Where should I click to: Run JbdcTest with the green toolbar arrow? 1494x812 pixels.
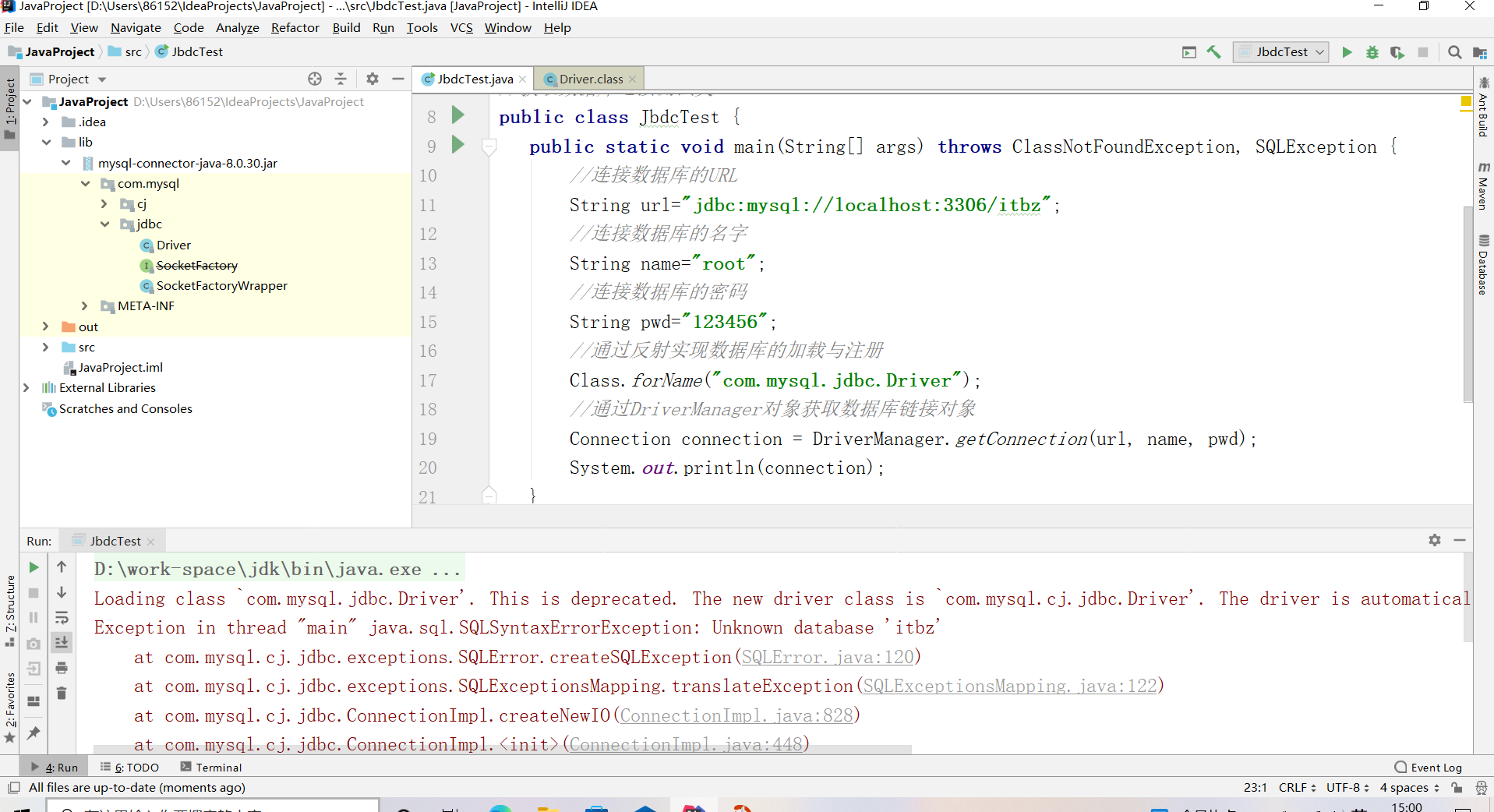pos(1347,52)
